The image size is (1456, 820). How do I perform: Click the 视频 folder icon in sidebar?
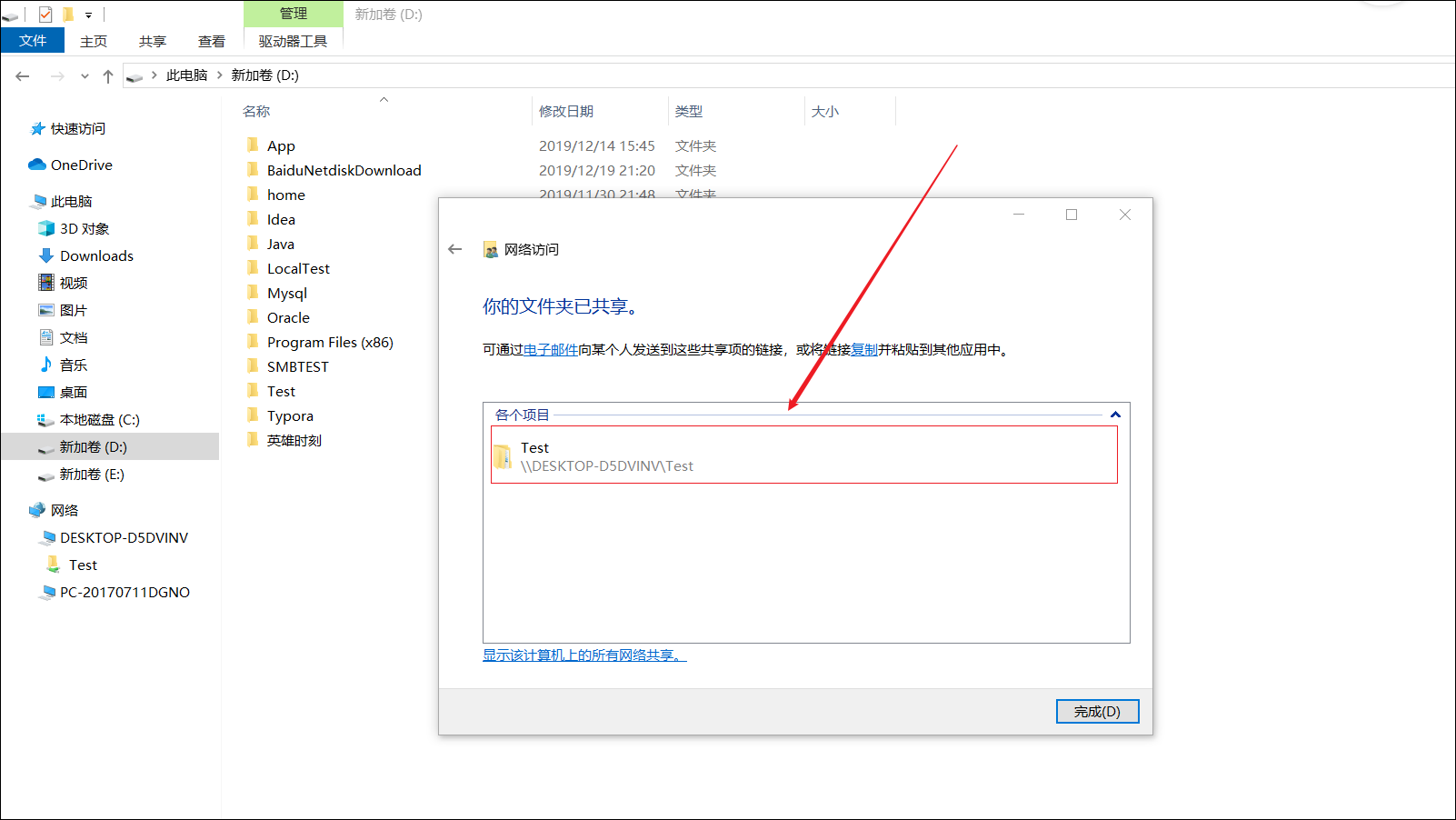pos(46,283)
